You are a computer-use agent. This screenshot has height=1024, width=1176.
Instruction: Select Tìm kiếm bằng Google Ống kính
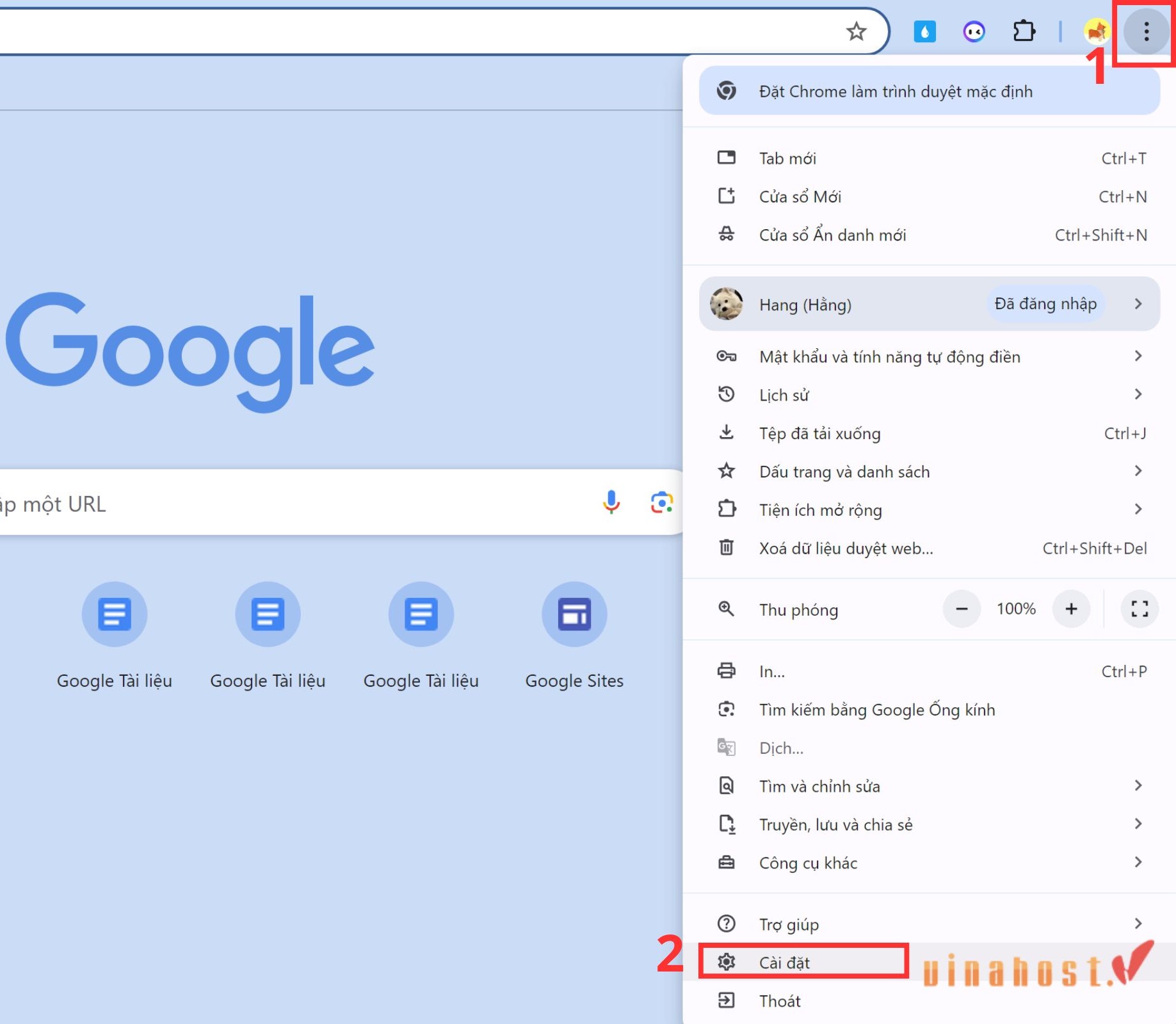tap(930, 710)
